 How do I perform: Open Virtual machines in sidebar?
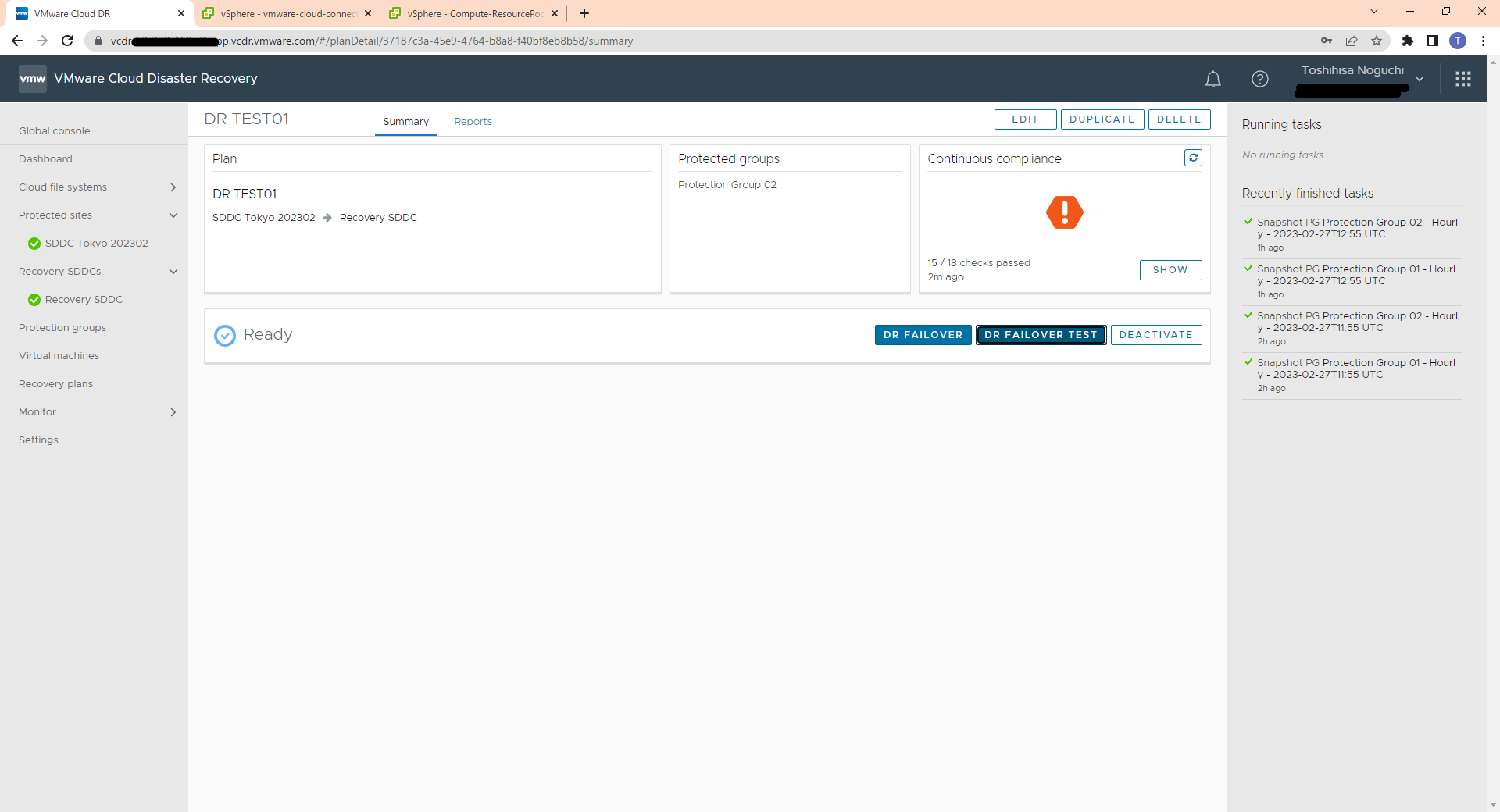pyautogui.click(x=59, y=356)
